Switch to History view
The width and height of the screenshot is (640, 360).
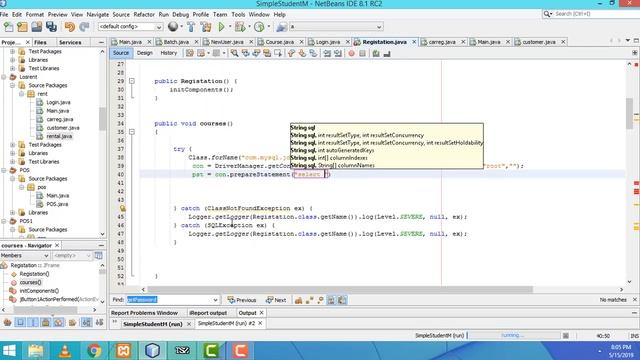click(169, 53)
